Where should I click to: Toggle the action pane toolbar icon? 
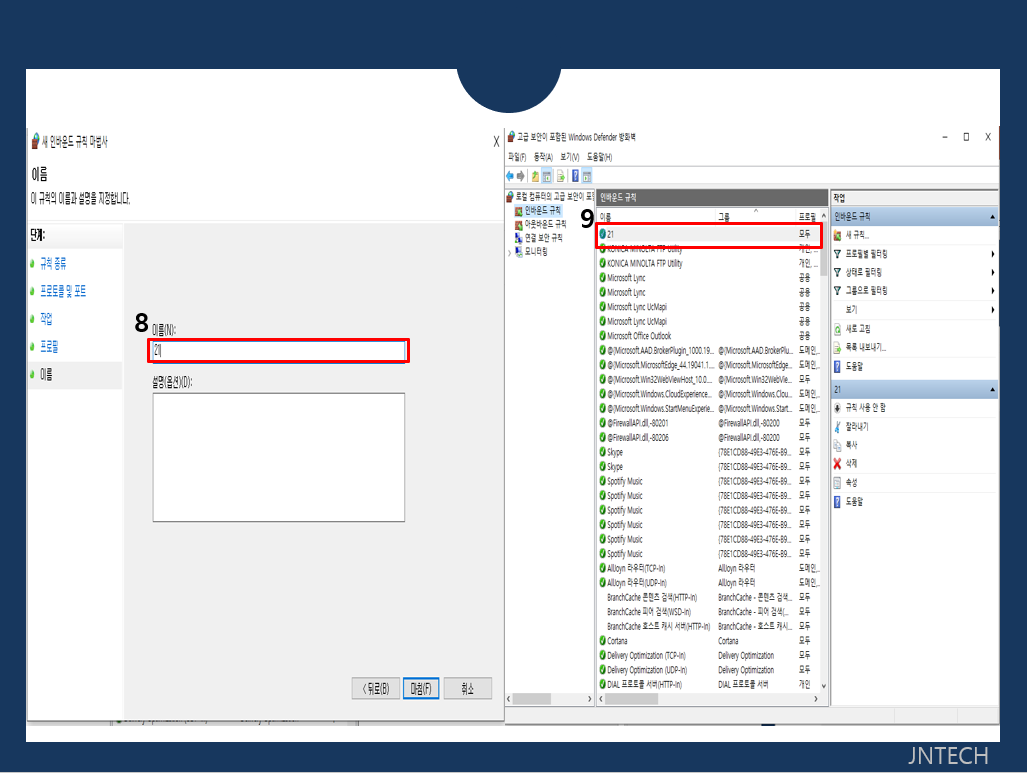(587, 176)
